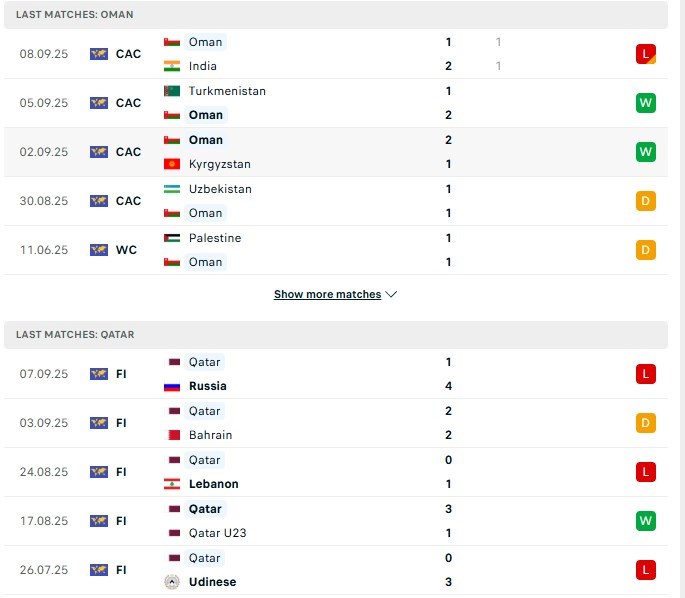Click the Last Matches: Qatar header

pyautogui.click(x=75, y=335)
